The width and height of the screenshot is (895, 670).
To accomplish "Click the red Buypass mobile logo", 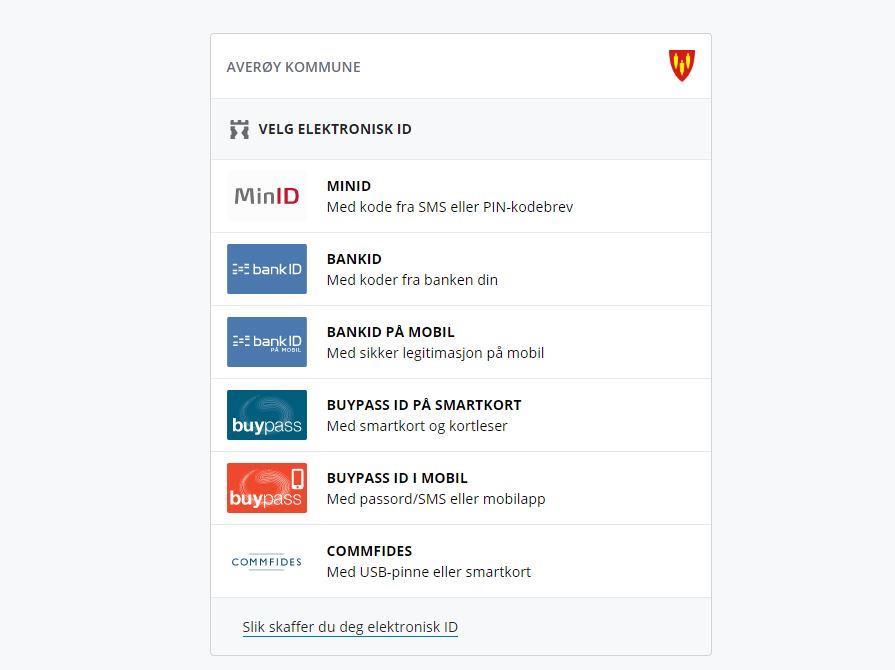I will (267, 488).
